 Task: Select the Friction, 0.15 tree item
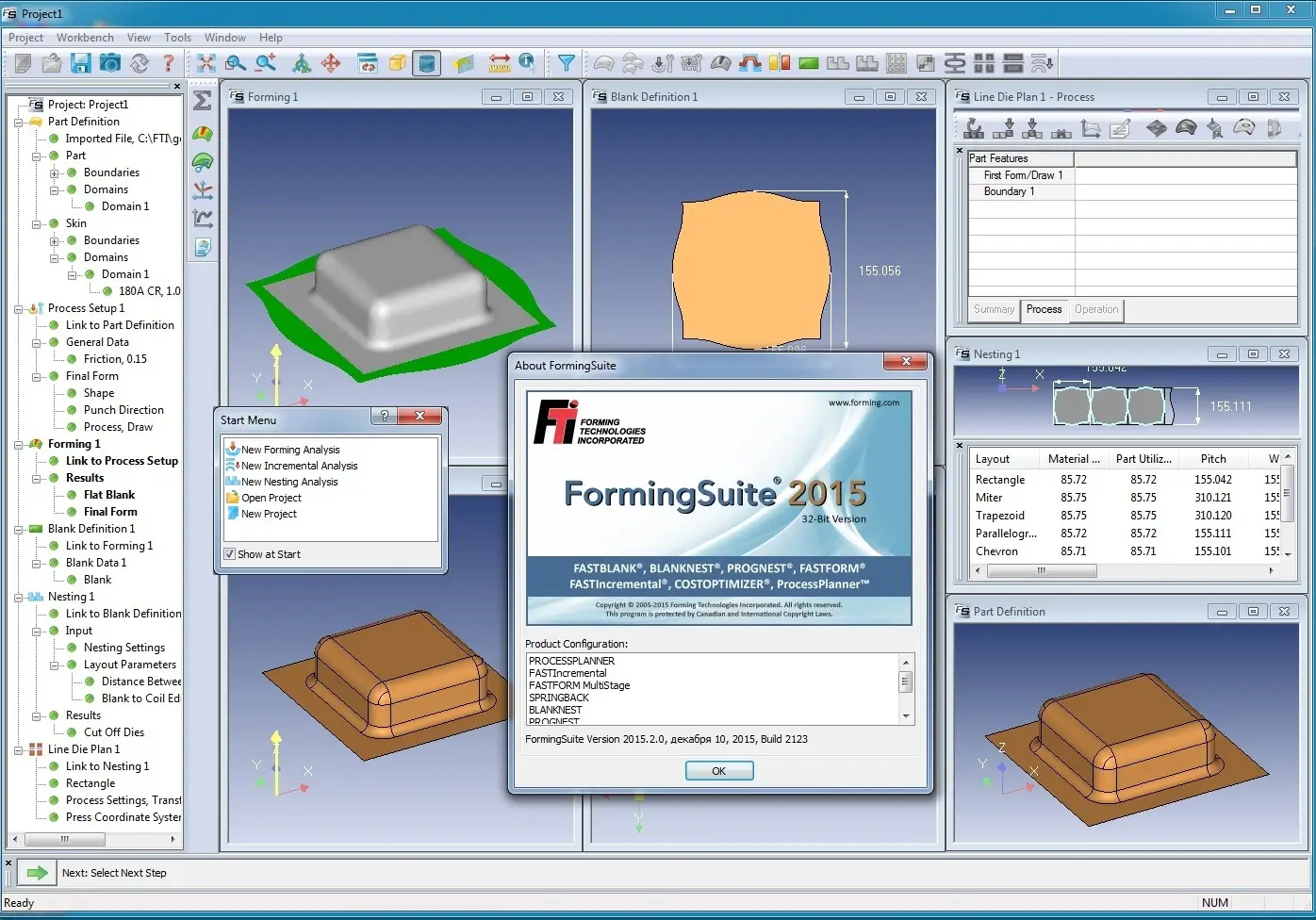pos(115,359)
